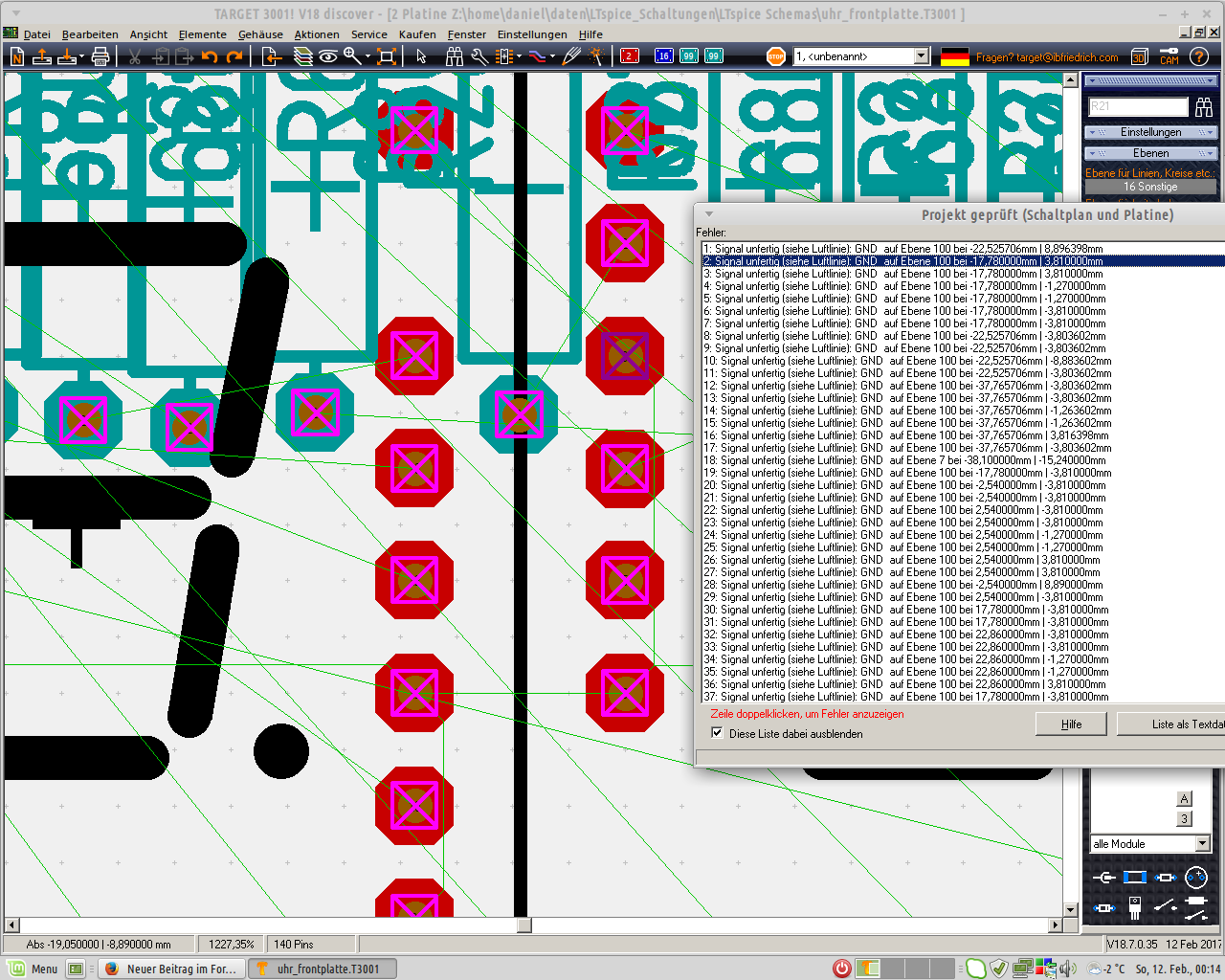1225x980 pixels.
Task: Click the printer icon in the toolbar
Action: coord(100,56)
